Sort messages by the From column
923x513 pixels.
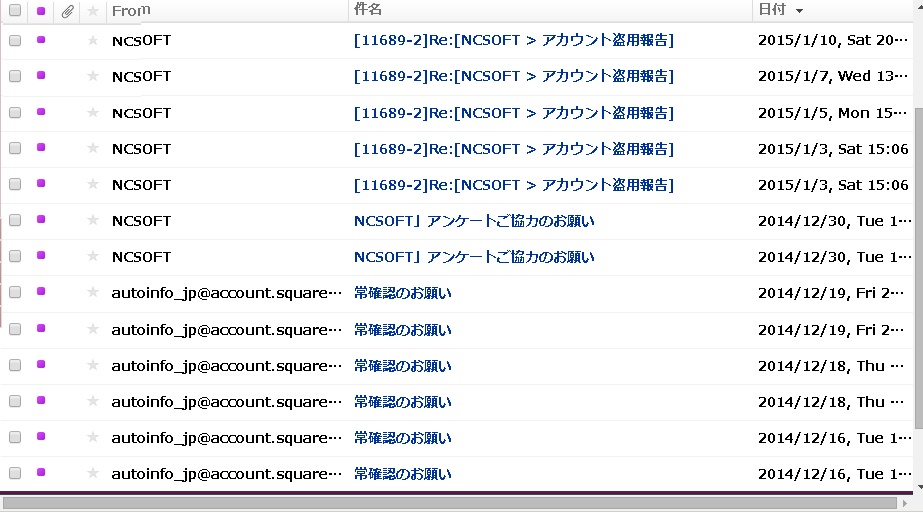(x=130, y=10)
